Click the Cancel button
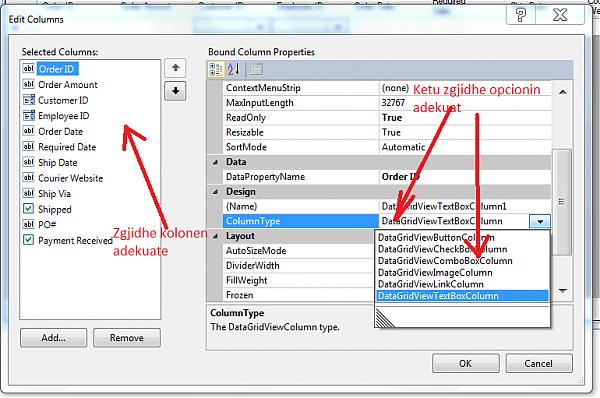This screenshot has height=398, width=600. coord(539,363)
